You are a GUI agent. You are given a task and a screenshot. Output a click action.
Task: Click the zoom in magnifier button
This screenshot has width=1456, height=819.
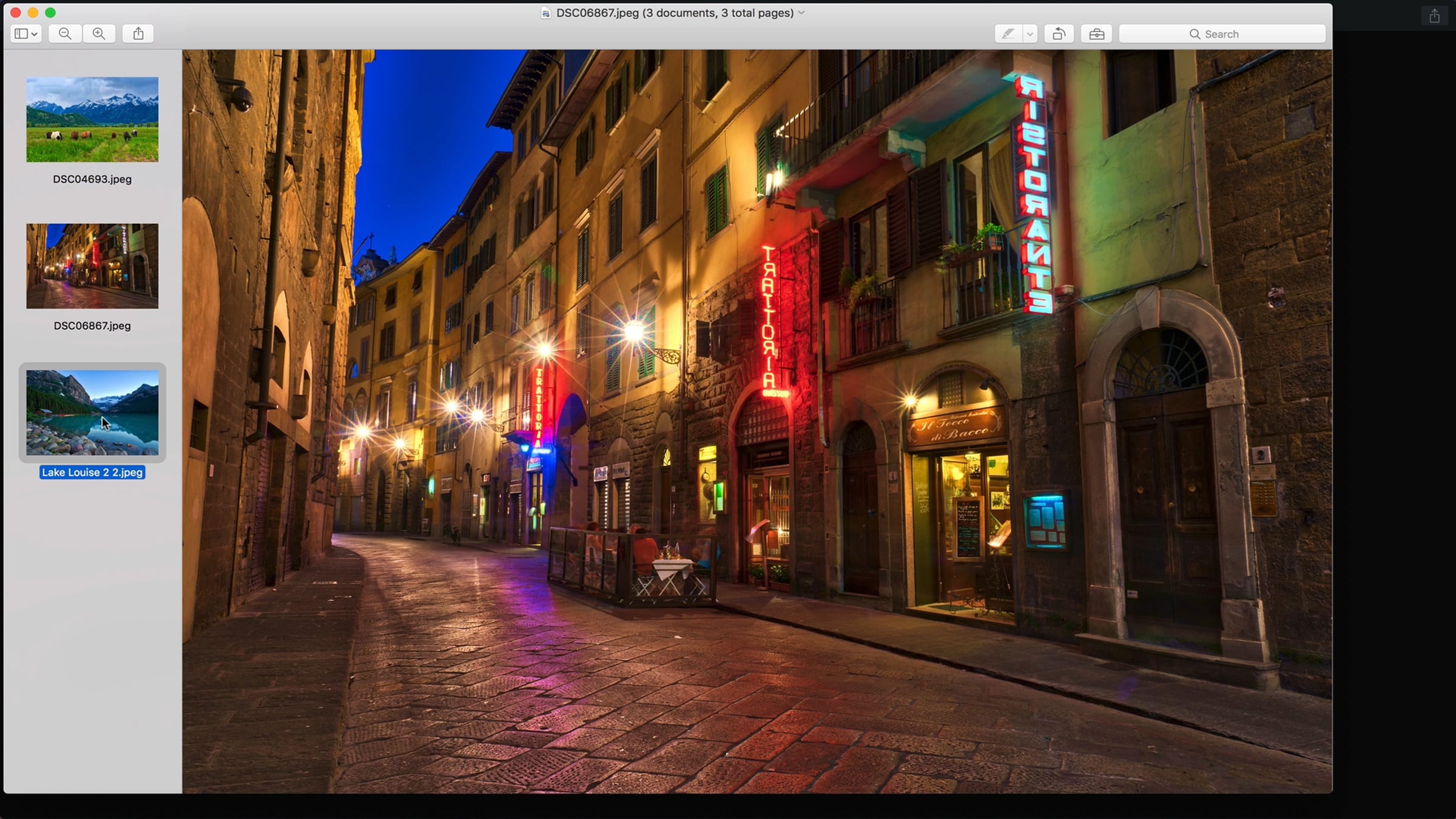99,34
